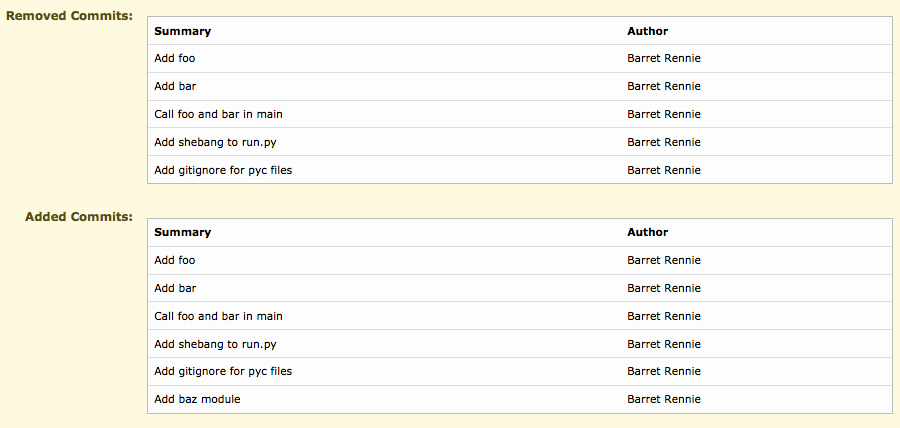Select 'Add gitignore for pyc files' in Added Commits
The height and width of the screenshot is (428, 900).
[x=223, y=372]
